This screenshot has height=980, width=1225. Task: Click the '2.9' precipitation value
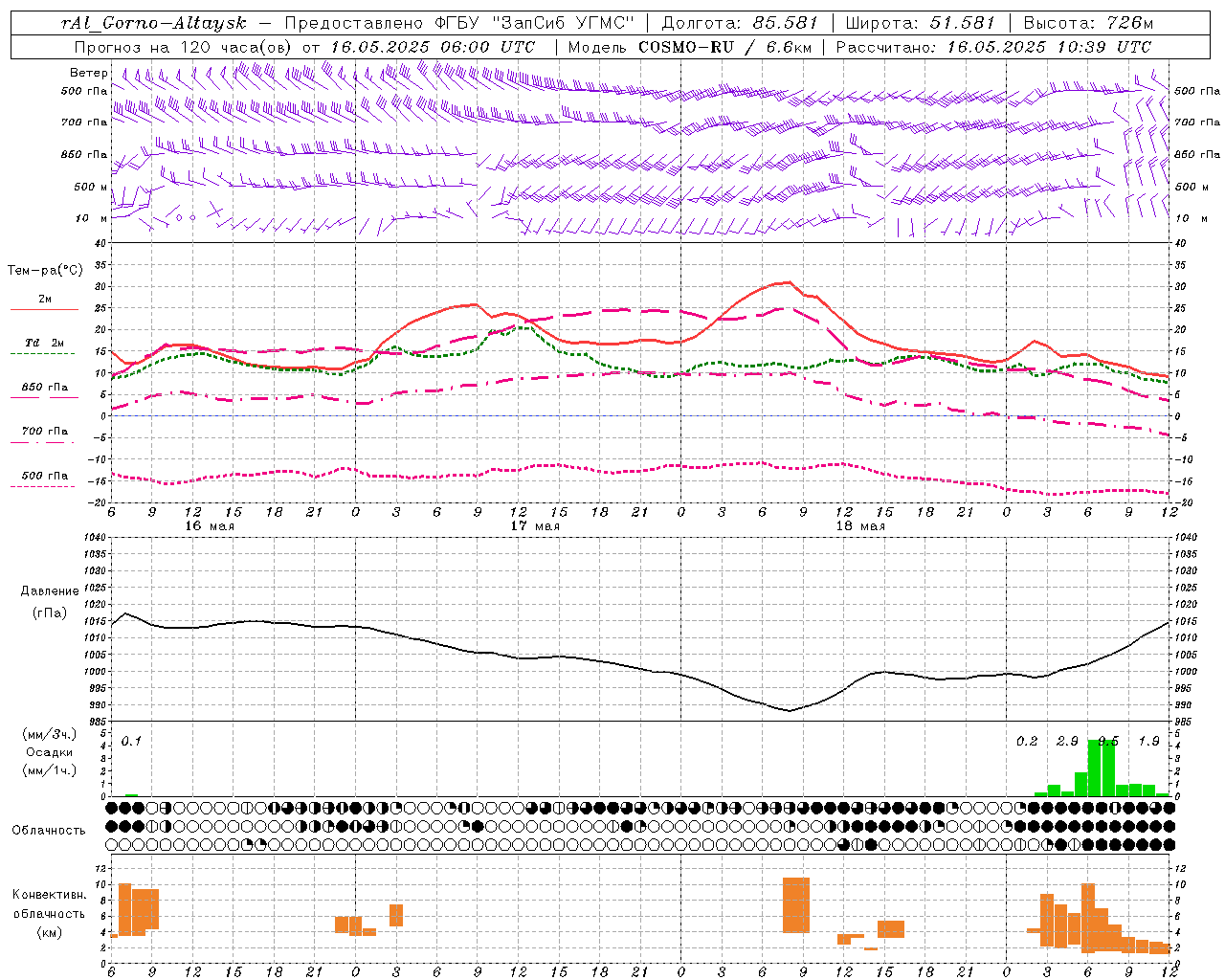(x=1068, y=742)
